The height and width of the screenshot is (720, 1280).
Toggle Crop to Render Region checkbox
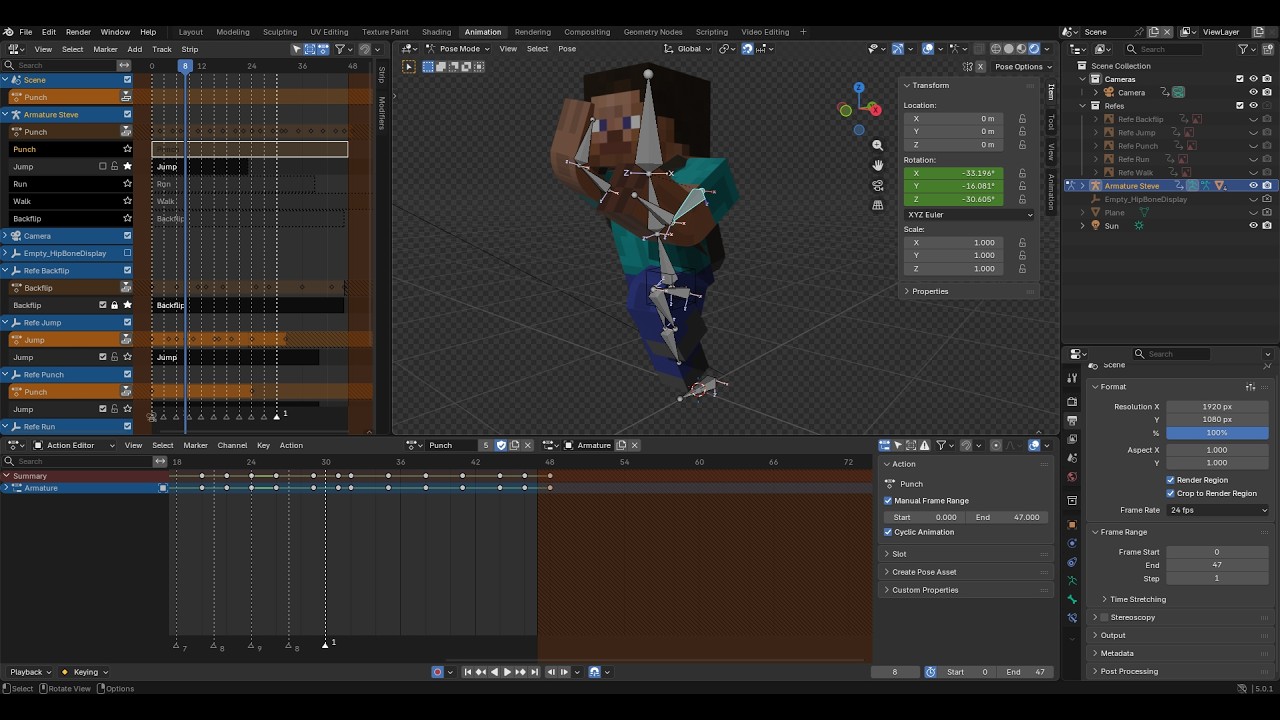click(1171, 493)
